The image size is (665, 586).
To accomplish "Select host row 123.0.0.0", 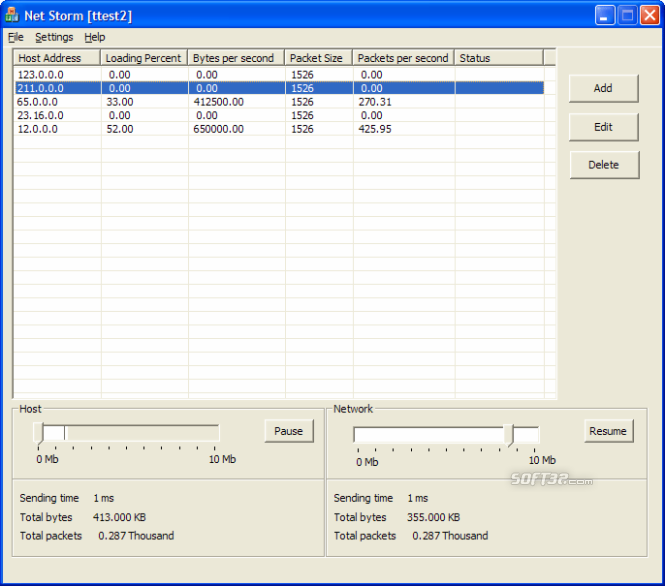I will tap(280, 75).
